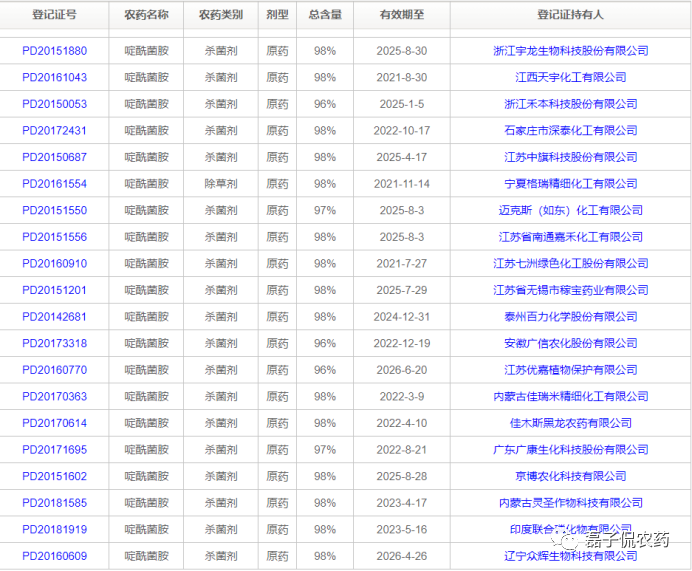Viewport: 692px width, 571px height.
Task: Open registration PD20170363 link
Action: click(54, 396)
